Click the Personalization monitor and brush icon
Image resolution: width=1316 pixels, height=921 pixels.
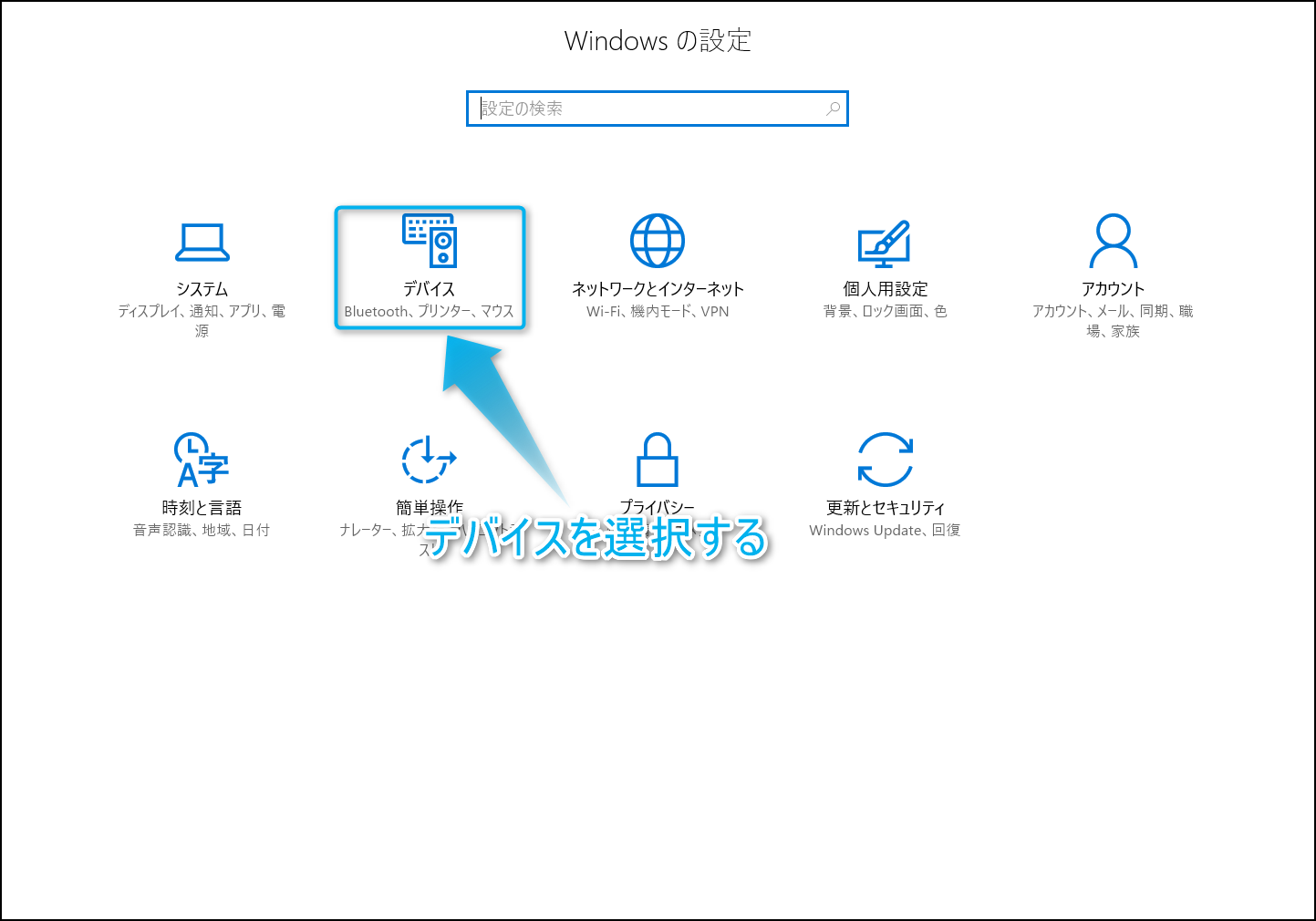pyautogui.click(x=885, y=243)
